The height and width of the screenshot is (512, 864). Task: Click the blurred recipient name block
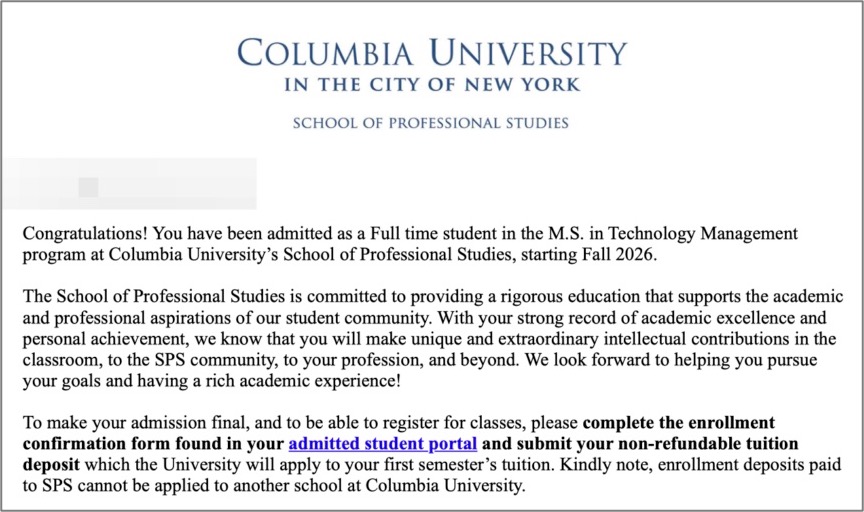coord(128,184)
